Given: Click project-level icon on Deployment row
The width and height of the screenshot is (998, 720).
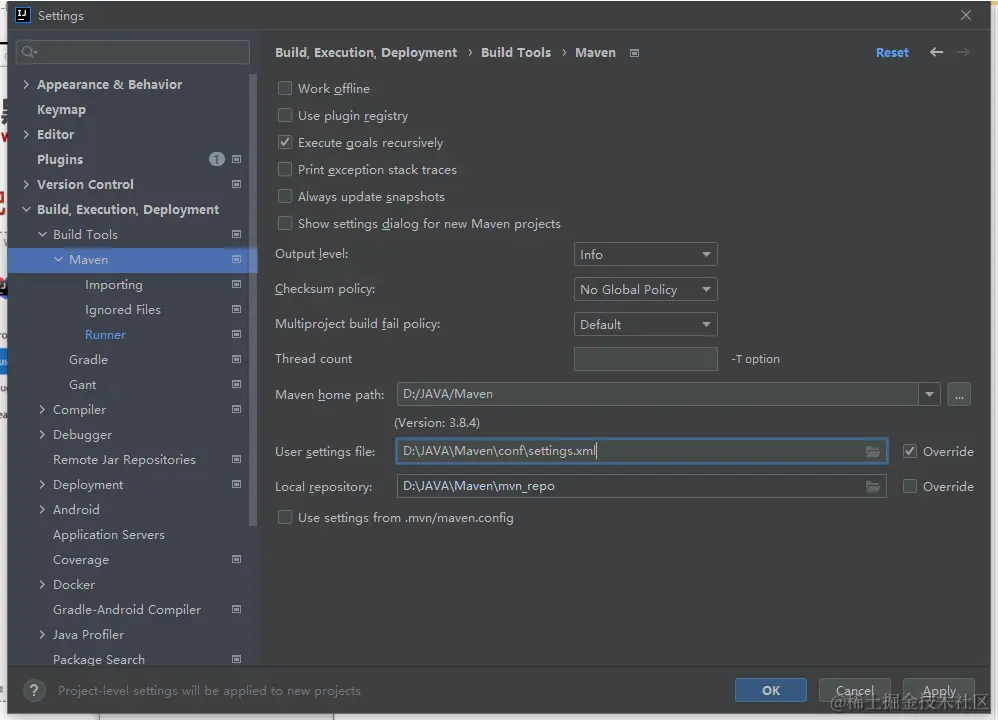Looking at the screenshot, I should 236,484.
